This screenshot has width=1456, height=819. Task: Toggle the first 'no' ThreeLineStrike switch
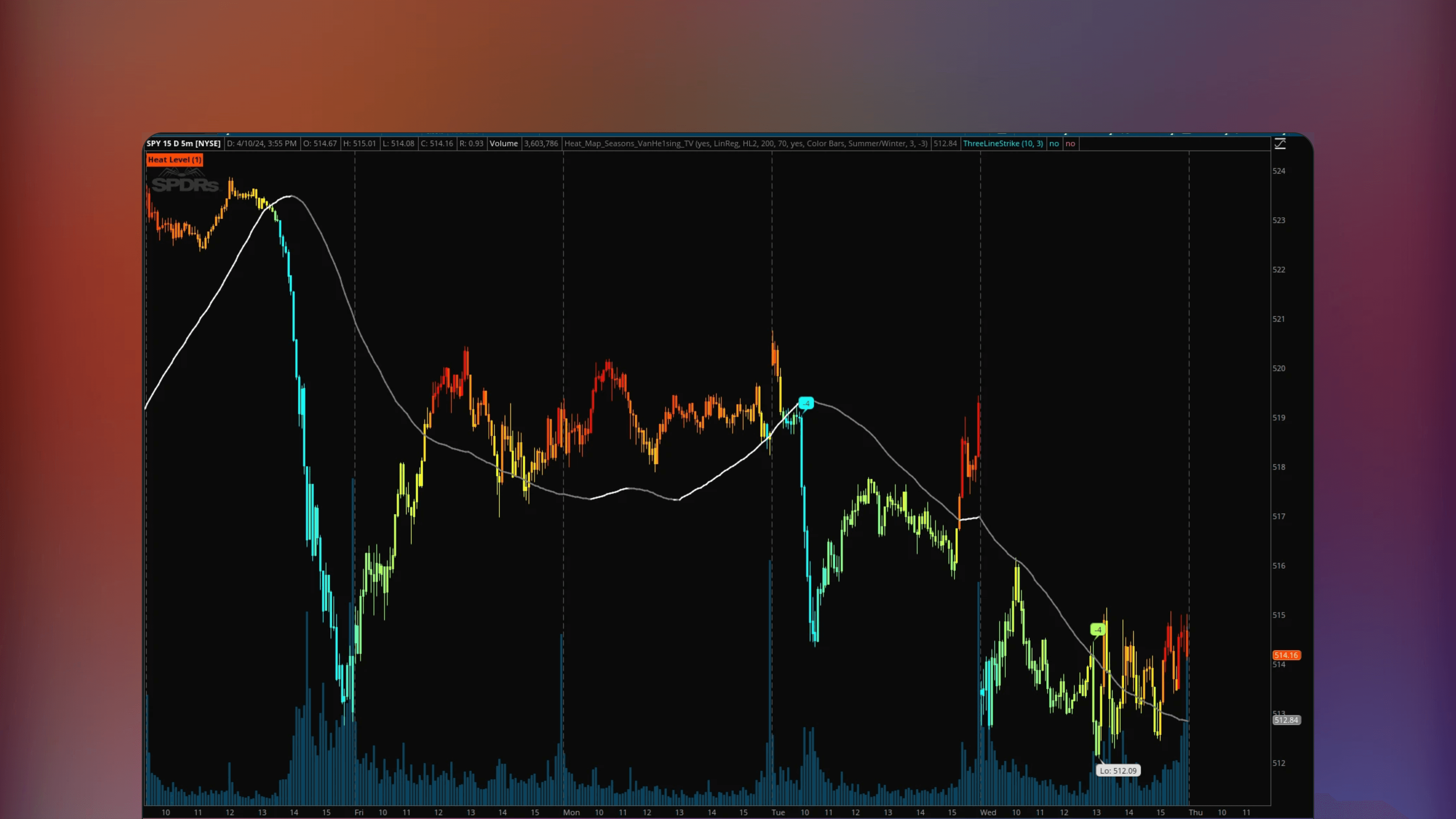1053,143
